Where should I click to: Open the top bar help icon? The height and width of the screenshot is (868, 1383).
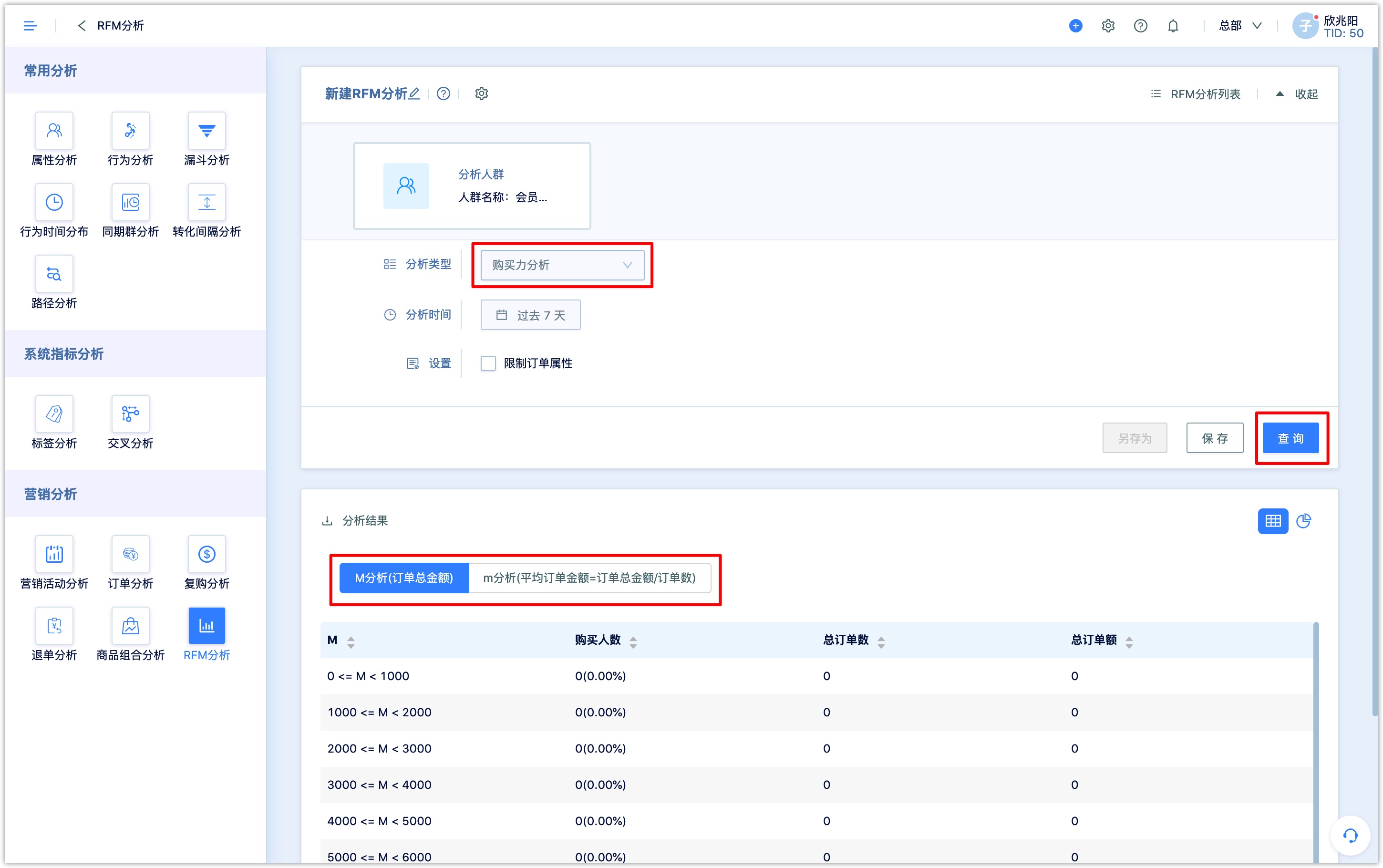[1140, 26]
